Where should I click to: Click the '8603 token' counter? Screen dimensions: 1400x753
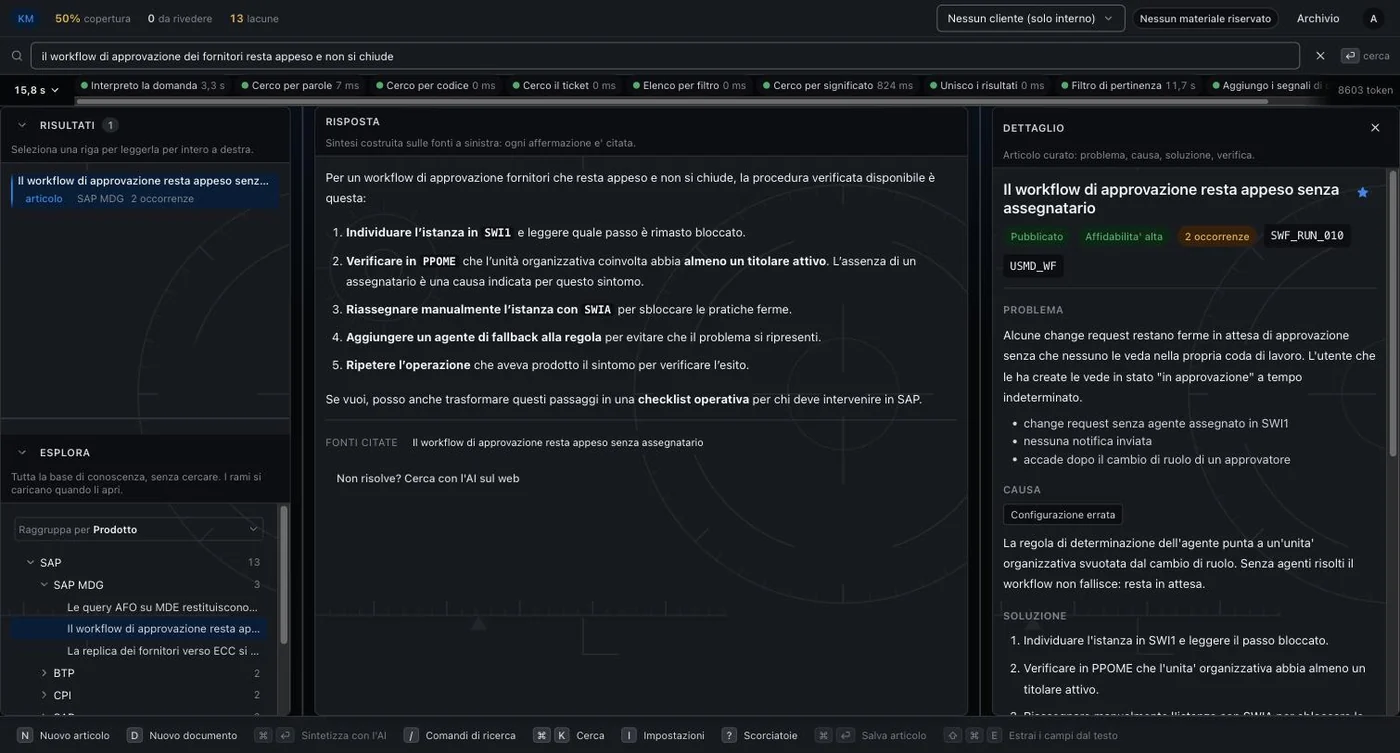1365,90
